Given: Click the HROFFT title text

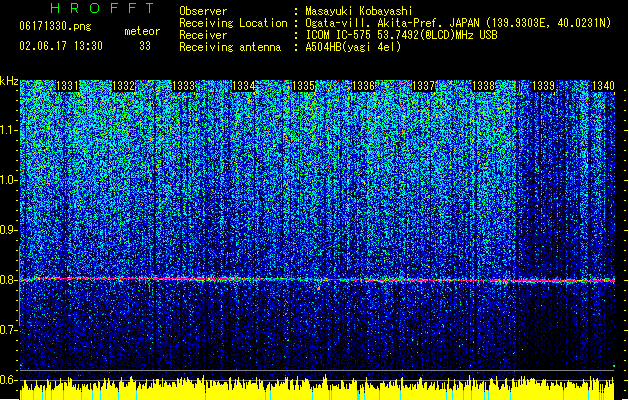Looking at the screenshot, I should 103,8.
